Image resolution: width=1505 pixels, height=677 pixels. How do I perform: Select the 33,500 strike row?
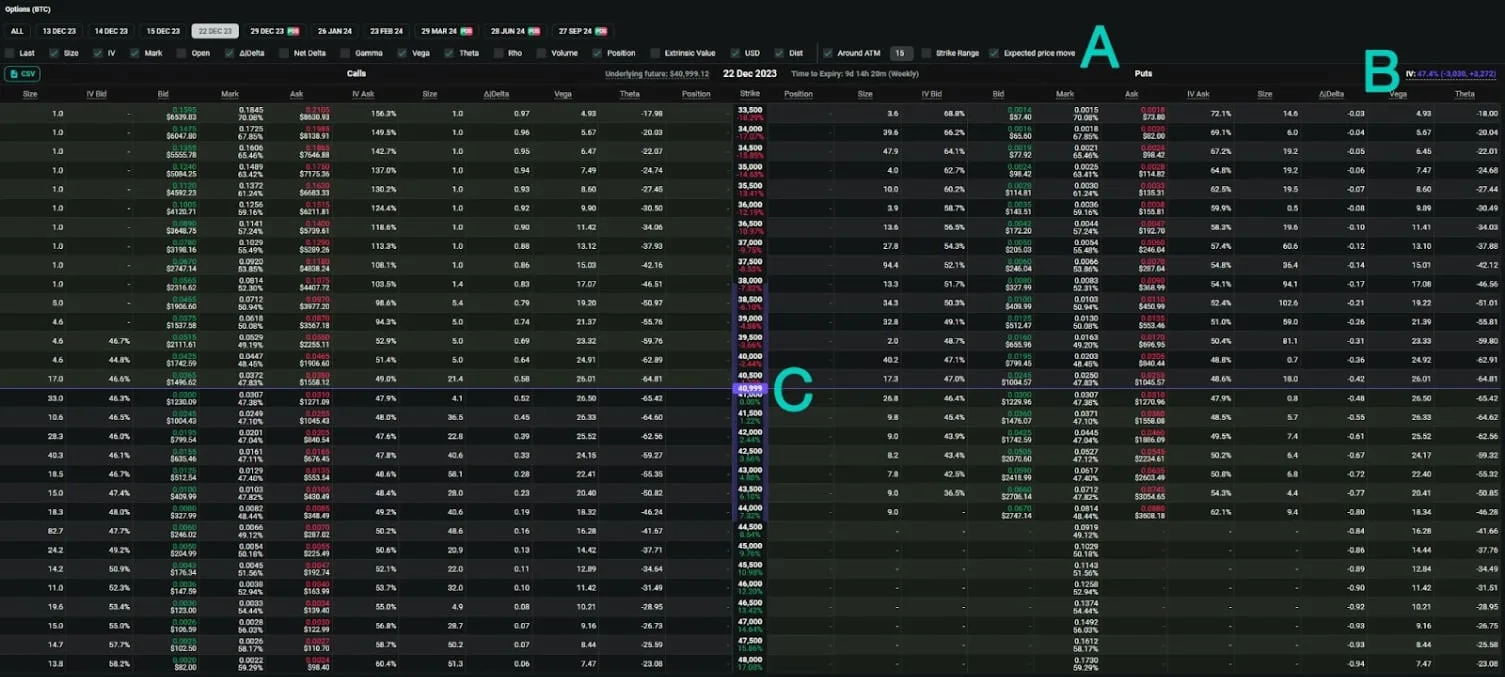pos(750,113)
